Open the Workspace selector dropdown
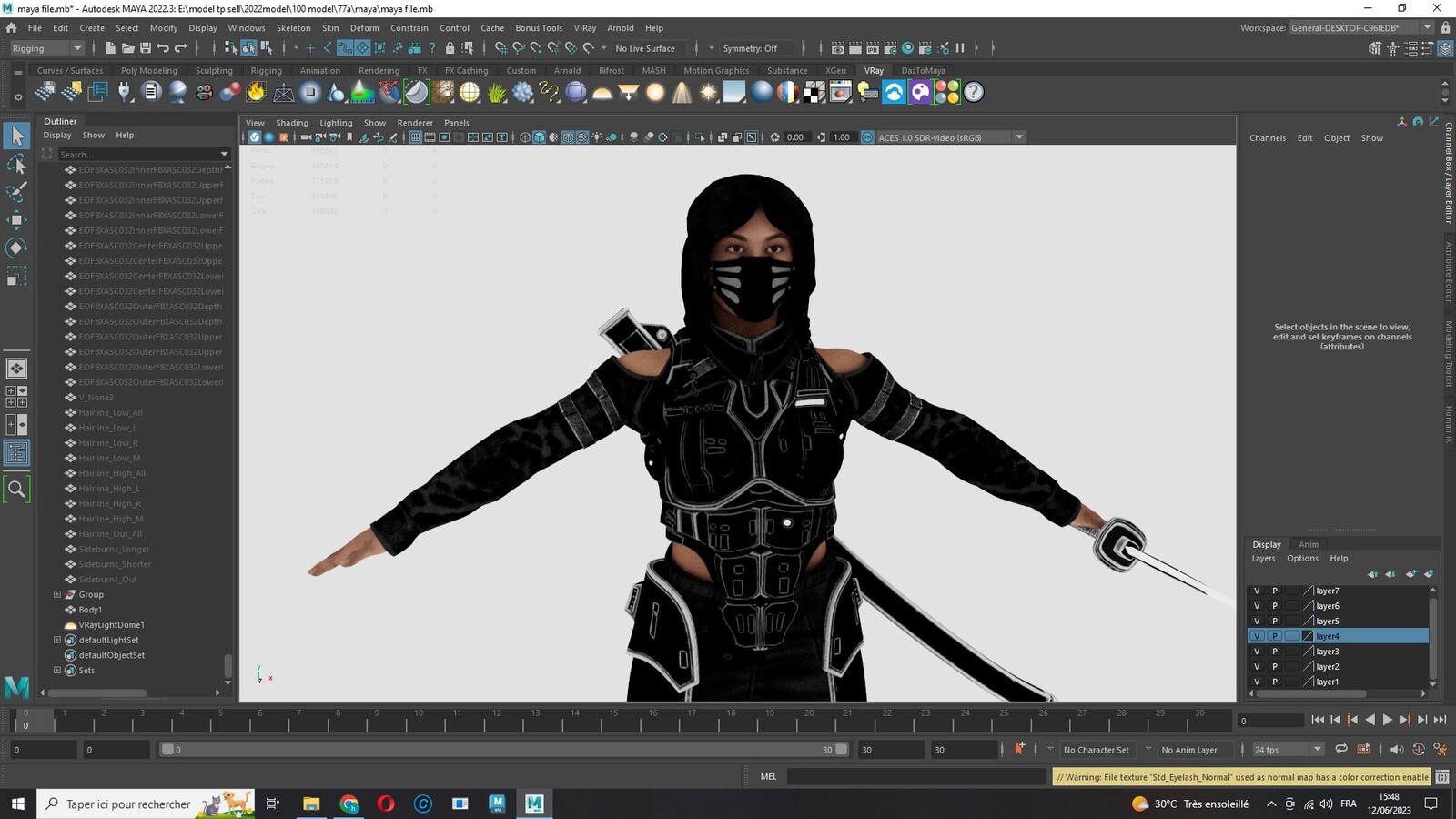Screen dimensions: 1456x819 pos(1361,28)
